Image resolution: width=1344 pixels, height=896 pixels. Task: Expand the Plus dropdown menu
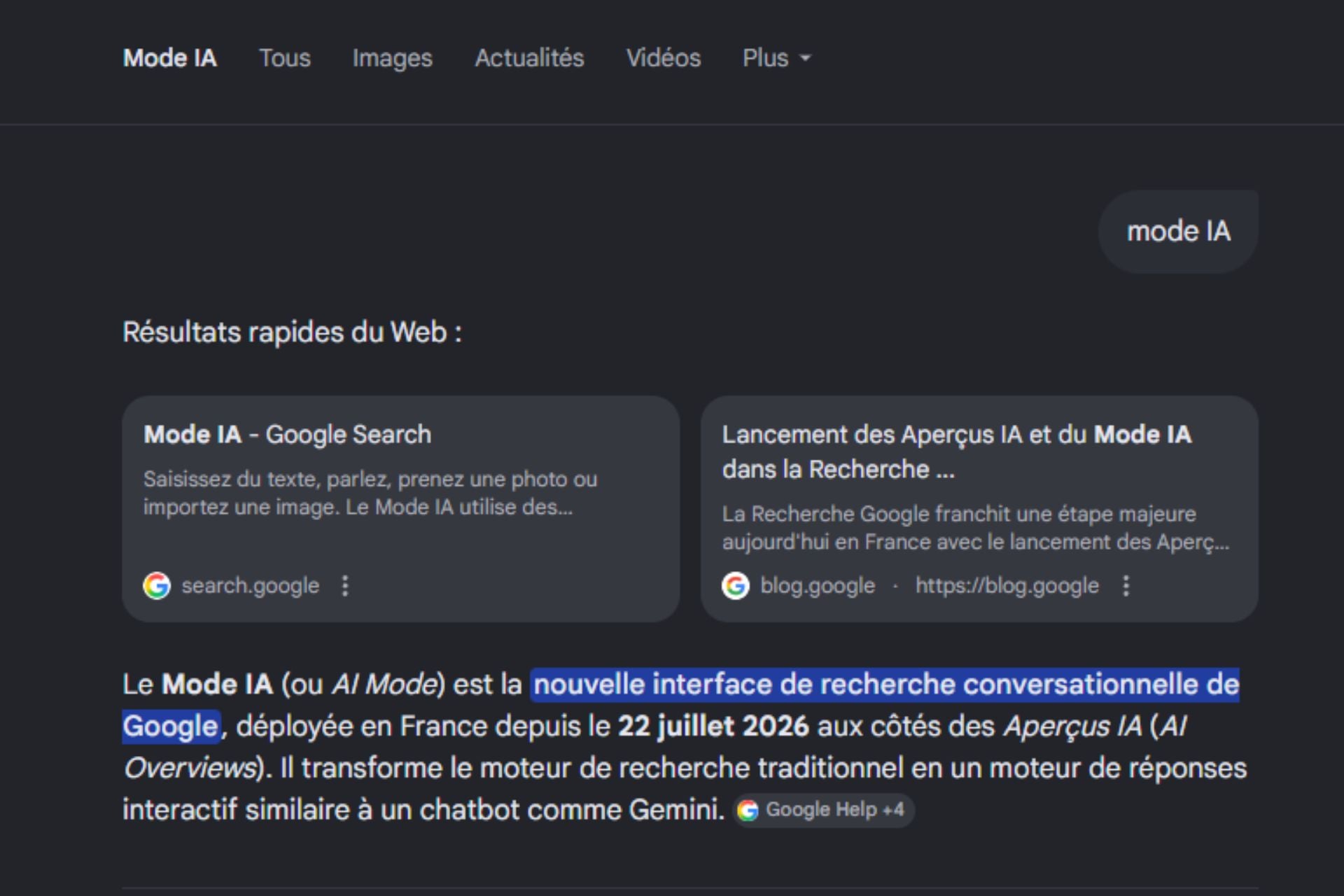[x=776, y=58]
